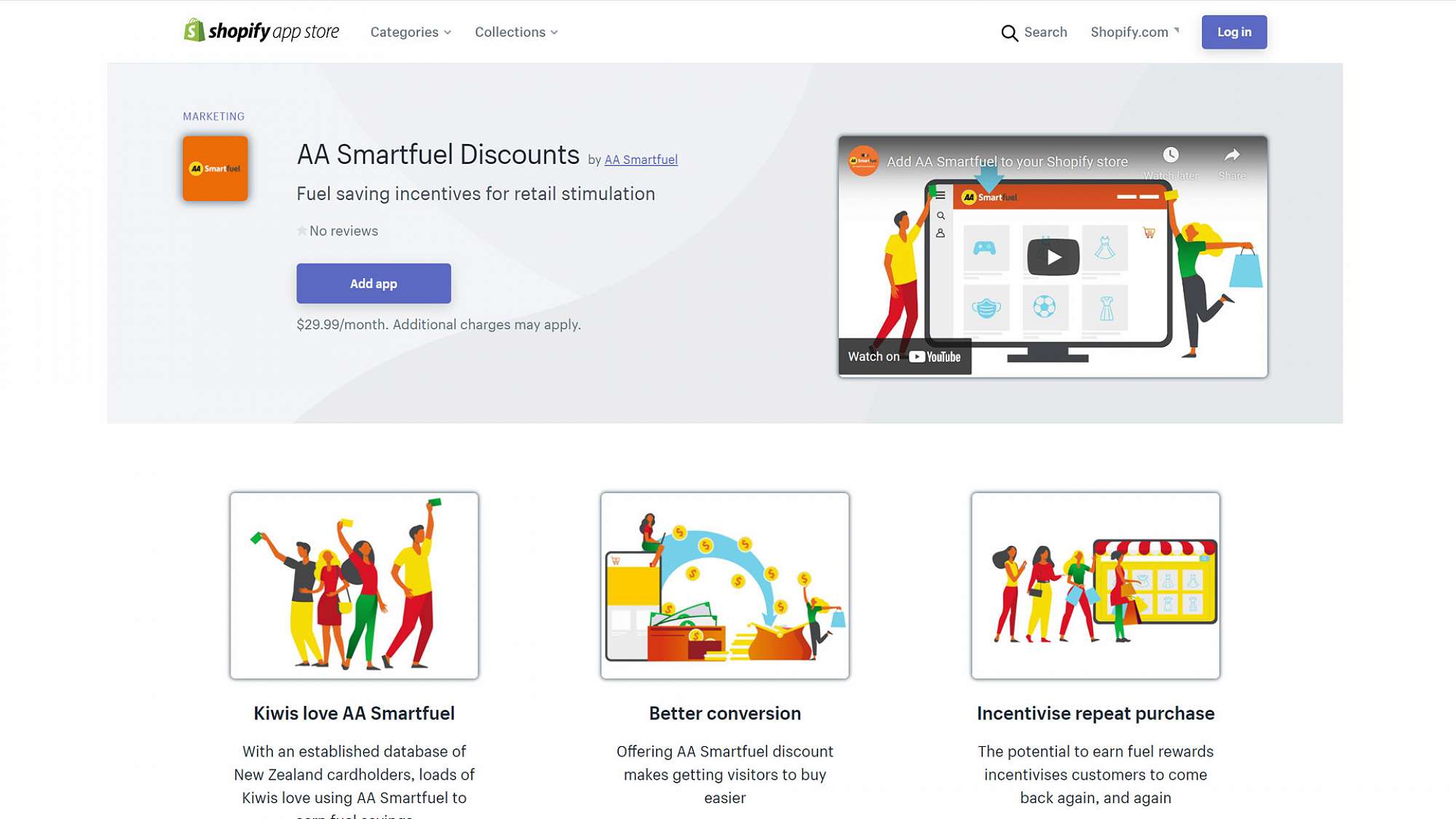This screenshot has width=1456, height=819.
Task: Click the YouTube logo in Watch on
Action: pyautogui.click(x=935, y=357)
